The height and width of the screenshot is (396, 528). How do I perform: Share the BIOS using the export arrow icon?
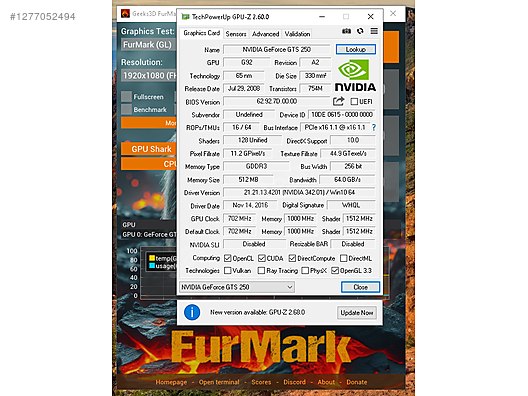pos(338,101)
